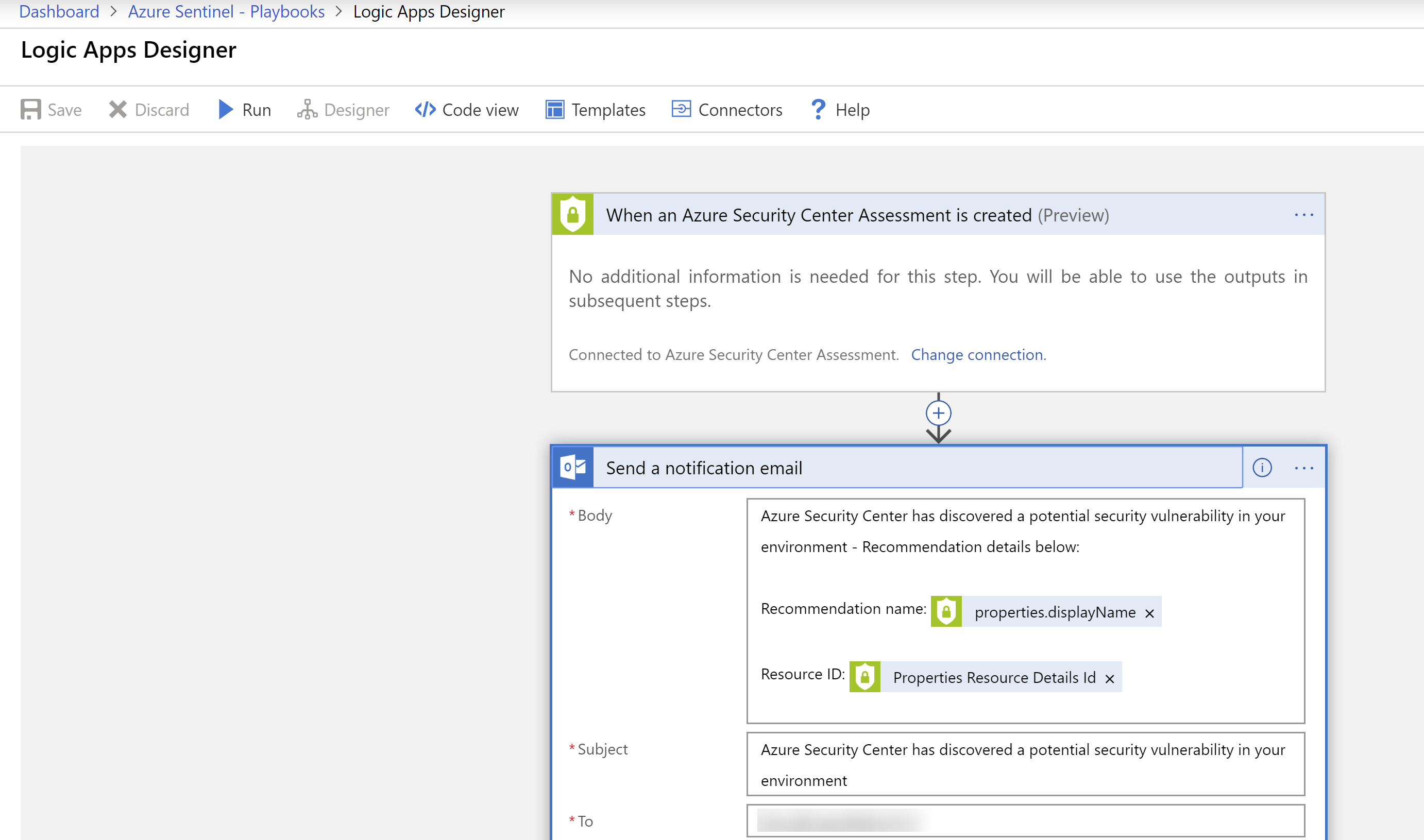The width and height of the screenshot is (1424, 840).
Task: Click the Discard X icon
Action: tap(118, 109)
